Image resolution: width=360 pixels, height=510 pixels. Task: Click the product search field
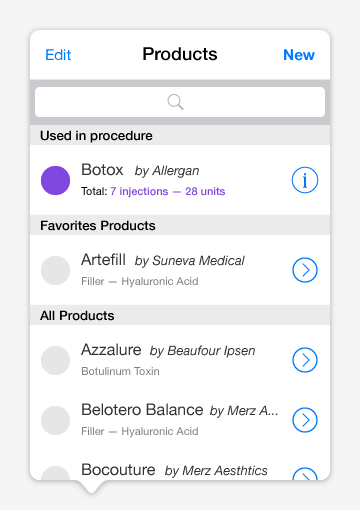pyautogui.click(x=180, y=102)
